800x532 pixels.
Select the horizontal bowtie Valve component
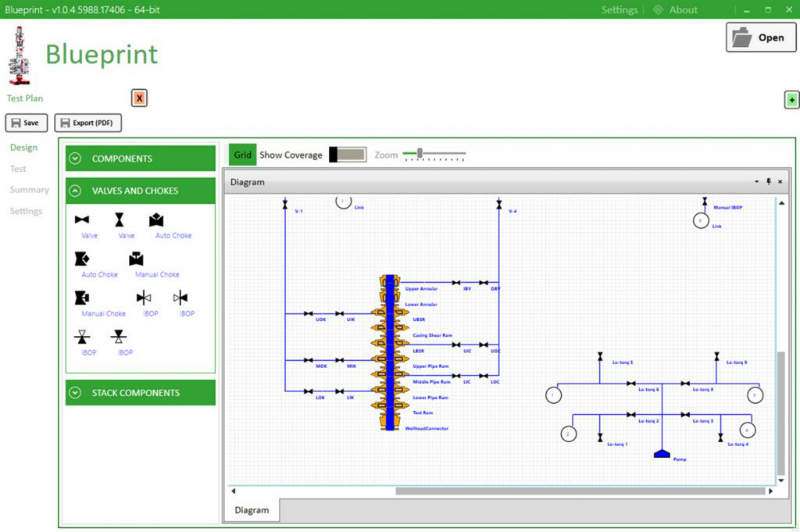click(83, 219)
